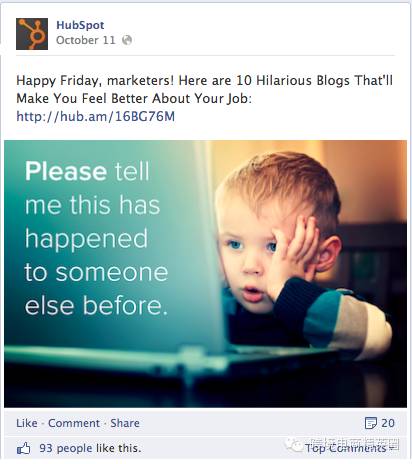Click the thumbs-up likes icon
Viewport: 412px width, 464px height.
click(23, 448)
